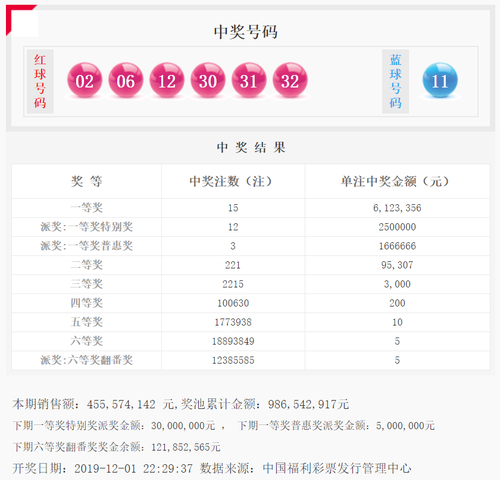Select the 六等奖 count 18893849
This screenshot has width=500, height=480.
tap(233, 341)
